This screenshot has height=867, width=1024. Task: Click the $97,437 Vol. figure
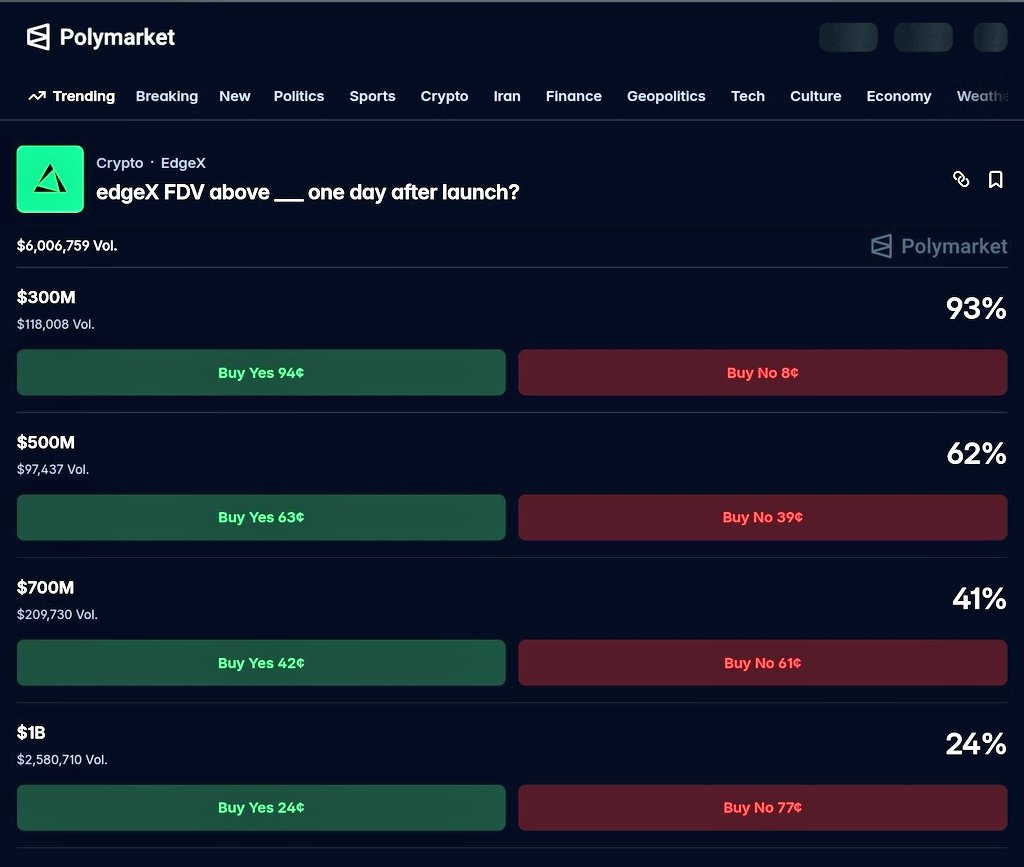(x=53, y=469)
